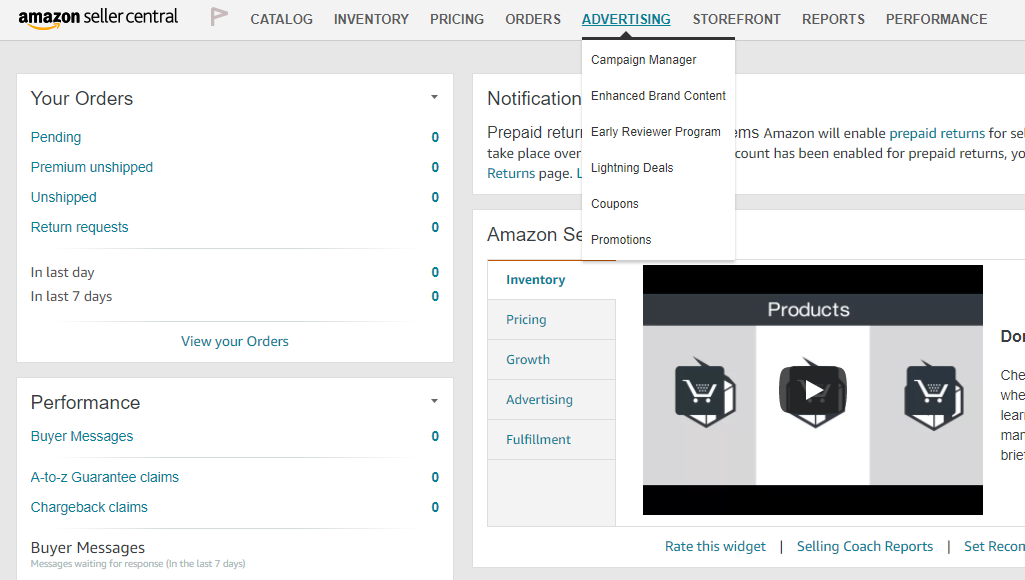1025x580 pixels.
Task: Click View your Orders link
Action: tap(235, 341)
